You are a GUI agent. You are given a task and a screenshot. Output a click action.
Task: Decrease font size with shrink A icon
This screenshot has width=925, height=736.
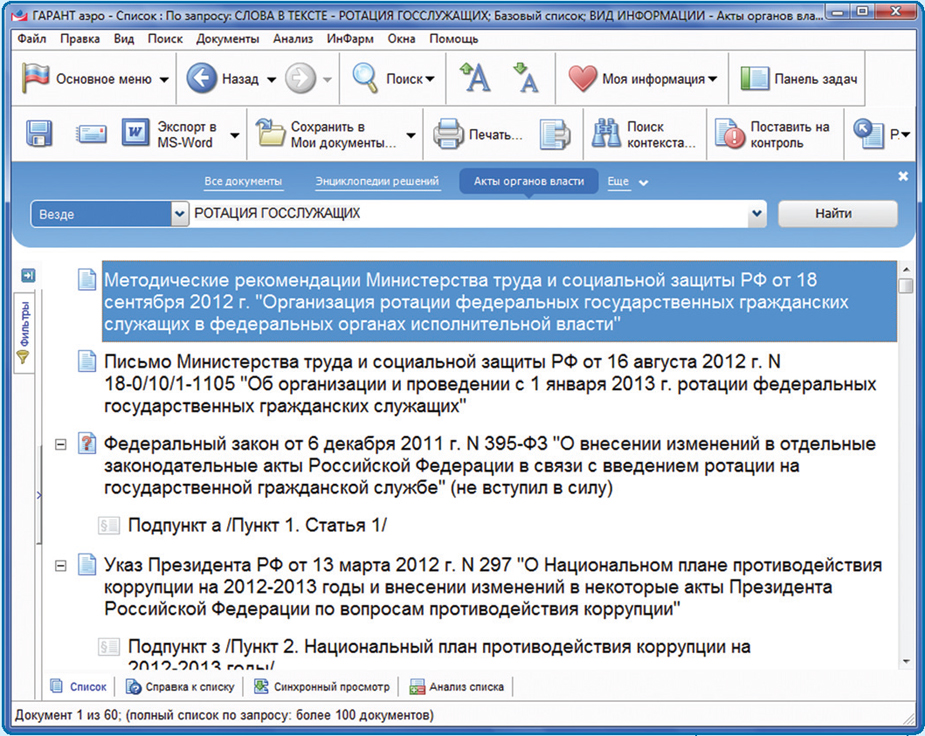pos(525,78)
